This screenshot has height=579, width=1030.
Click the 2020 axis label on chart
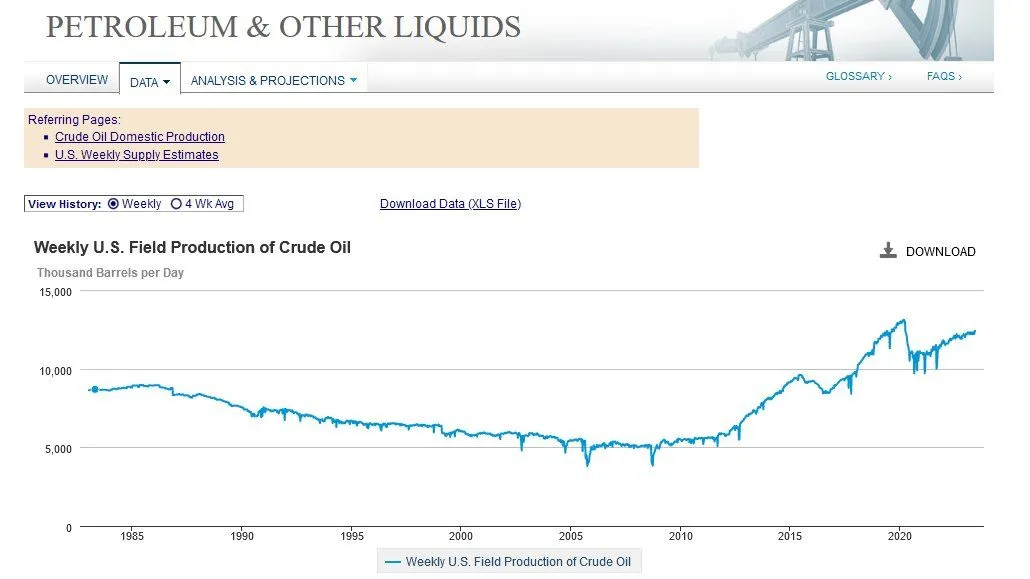point(900,537)
